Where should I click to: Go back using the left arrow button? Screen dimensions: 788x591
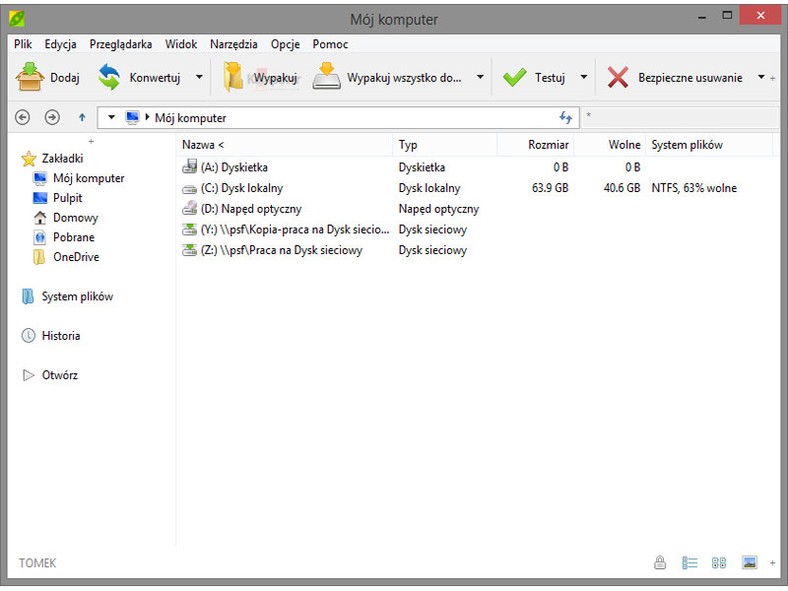coord(23,118)
